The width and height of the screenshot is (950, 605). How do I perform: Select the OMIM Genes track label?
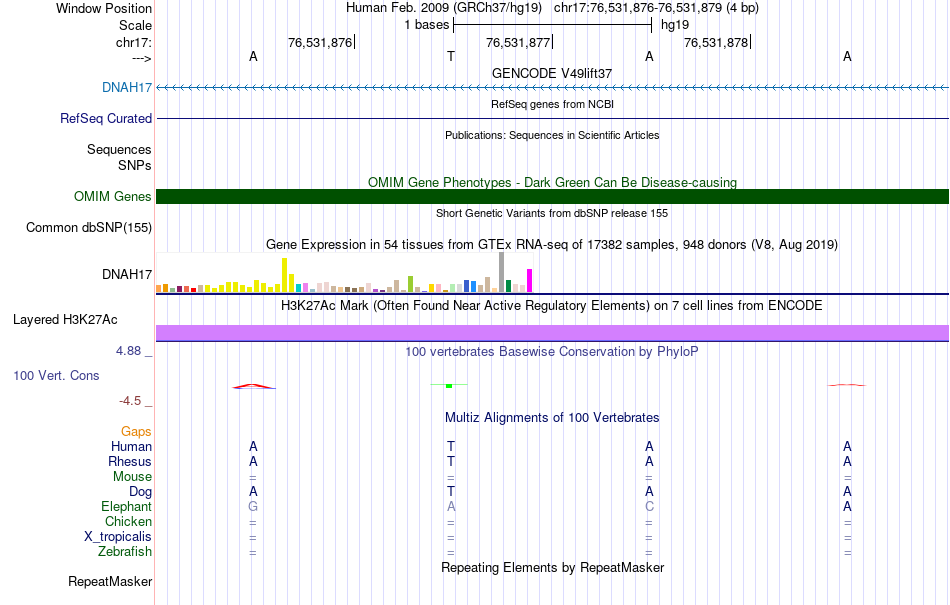[x=113, y=196]
